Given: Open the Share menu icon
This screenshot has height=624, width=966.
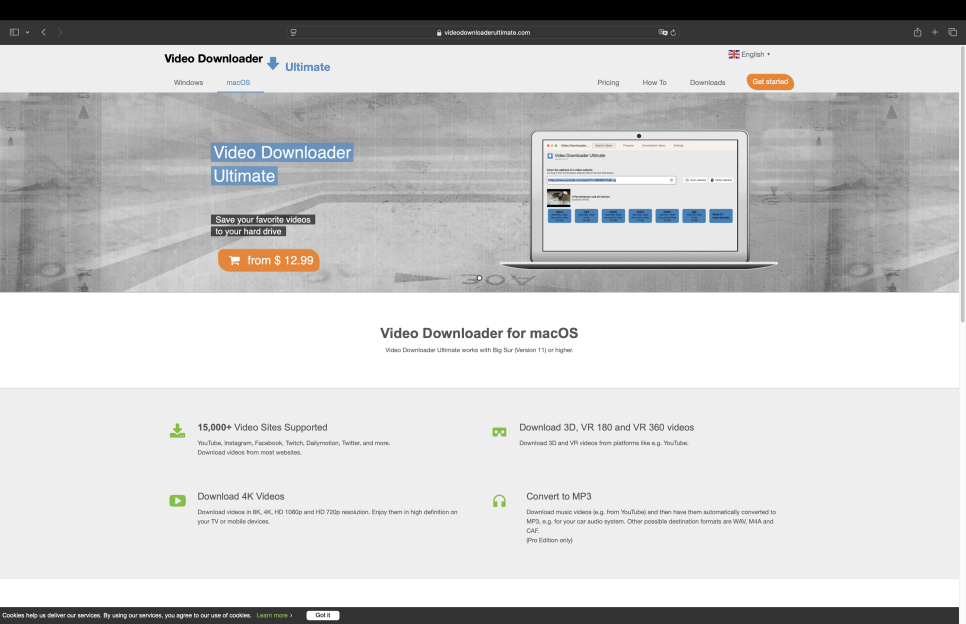Looking at the screenshot, I should tap(917, 32).
